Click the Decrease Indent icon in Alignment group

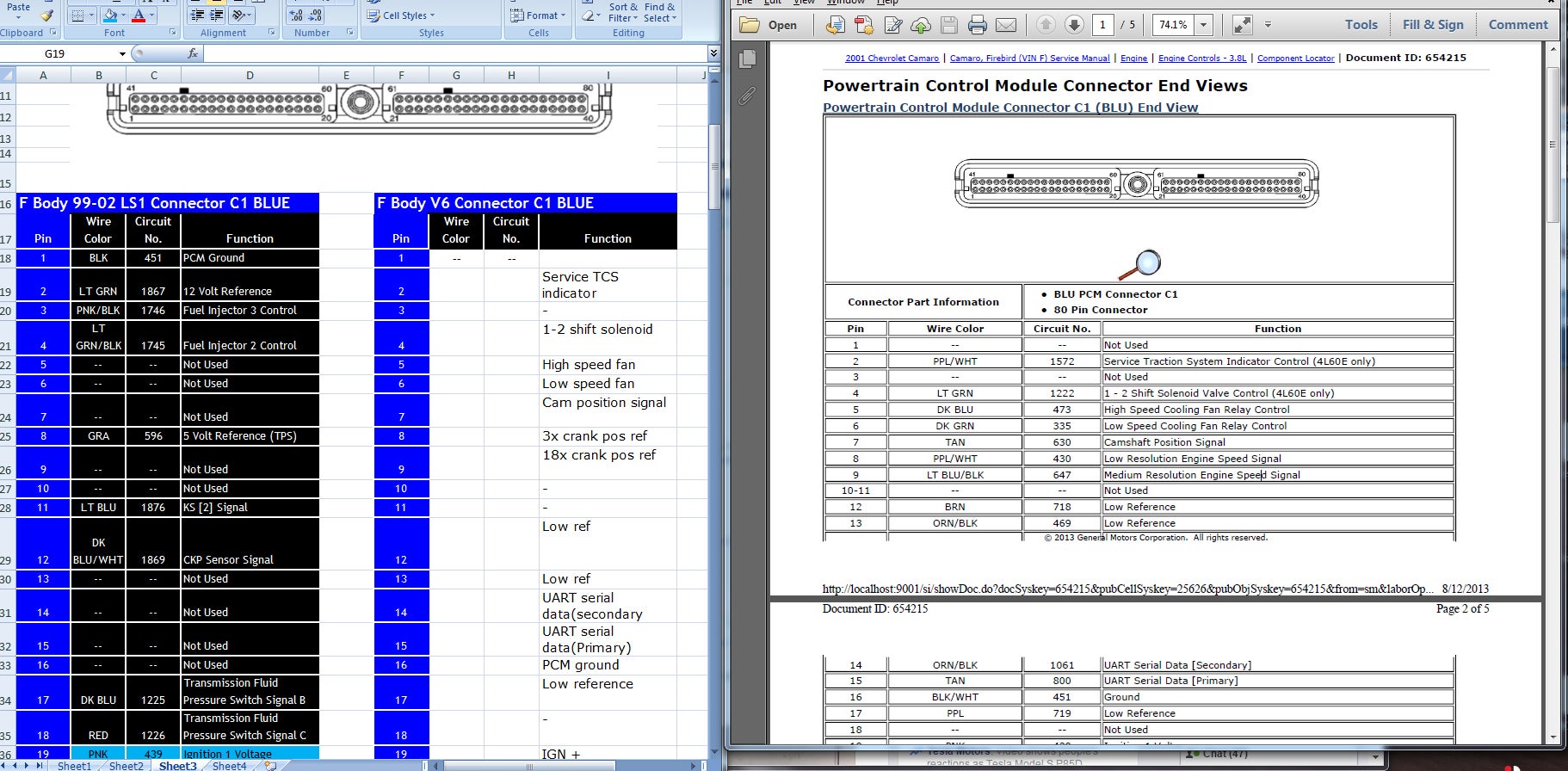pos(197,15)
